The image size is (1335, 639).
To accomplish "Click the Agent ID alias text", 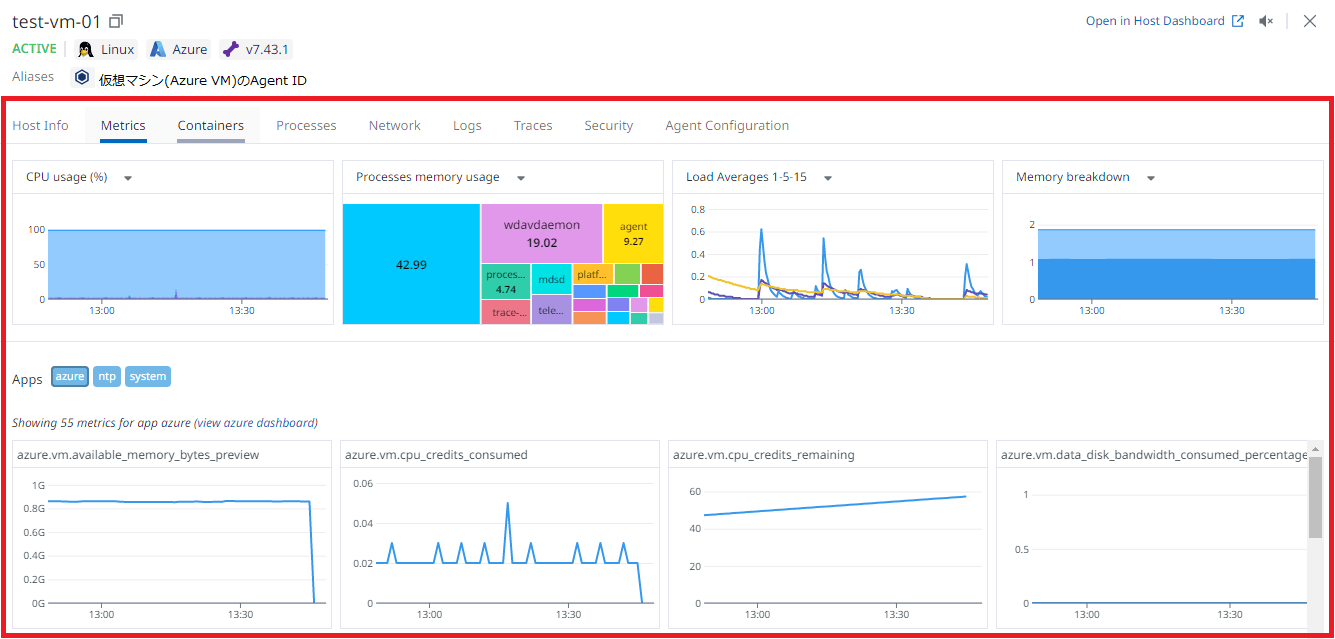I will [x=203, y=80].
